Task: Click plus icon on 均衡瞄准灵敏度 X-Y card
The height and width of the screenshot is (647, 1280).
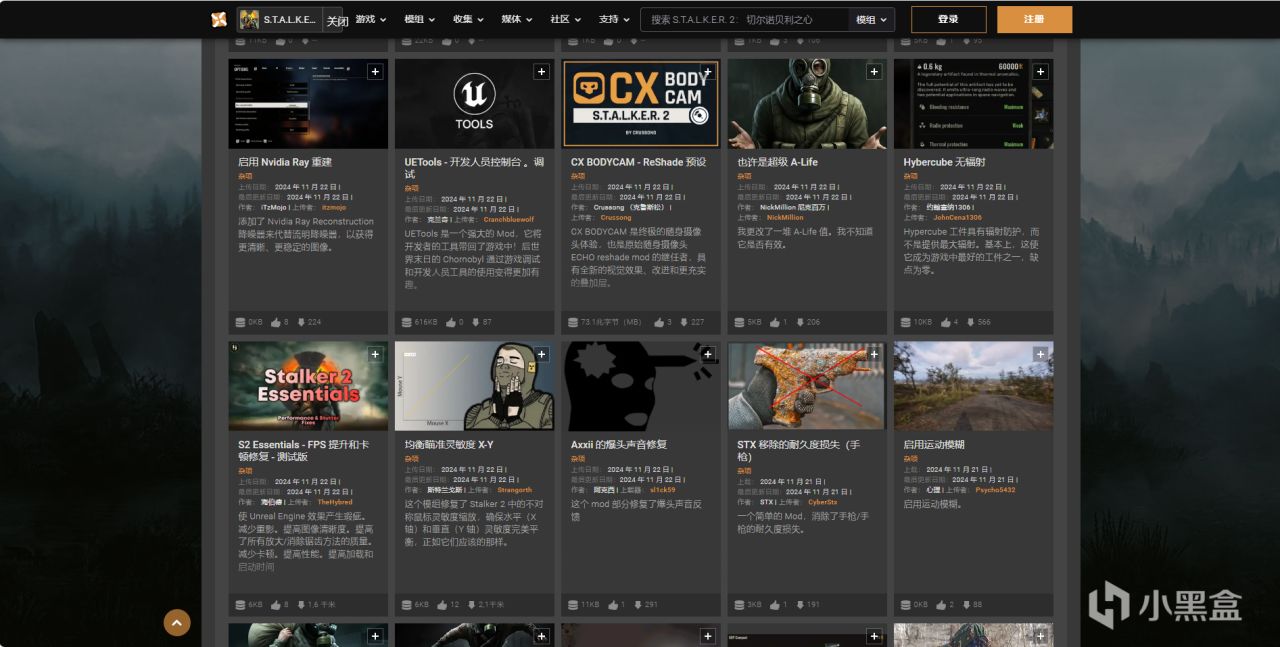Action: (x=541, y=354)
